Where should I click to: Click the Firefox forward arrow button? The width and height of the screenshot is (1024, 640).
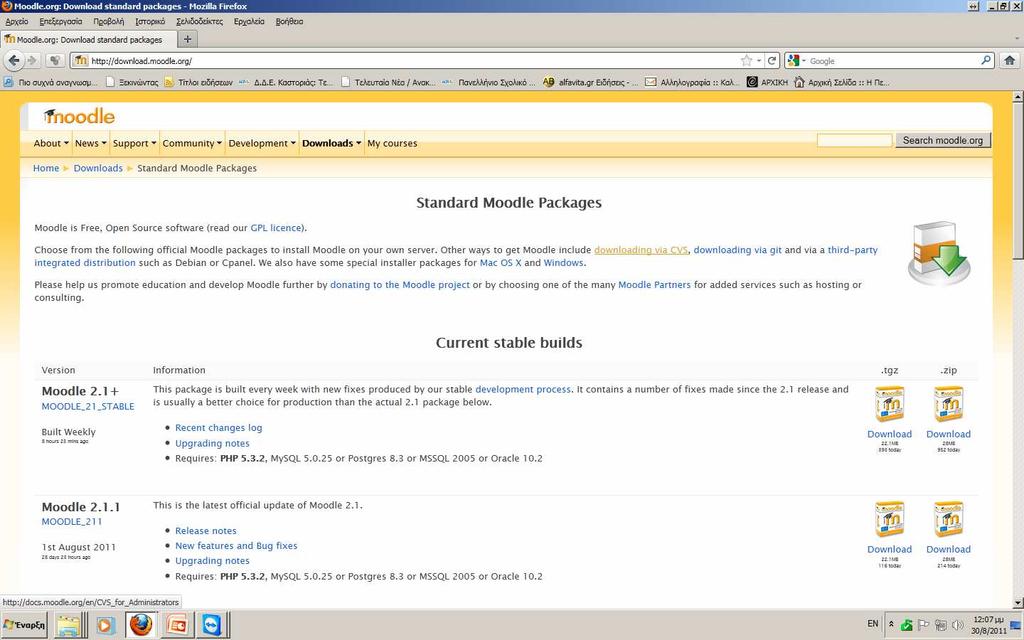pyautogui.click(x=32, y=61)
